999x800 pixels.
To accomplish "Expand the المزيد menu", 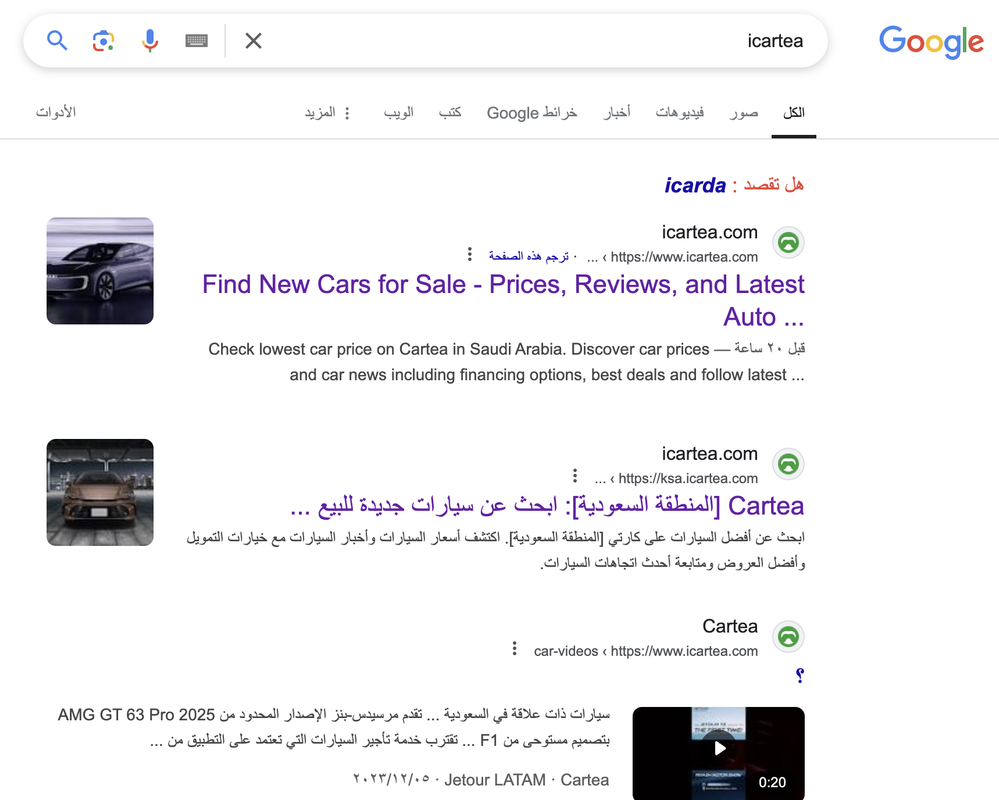I will [x=327, y=113].
